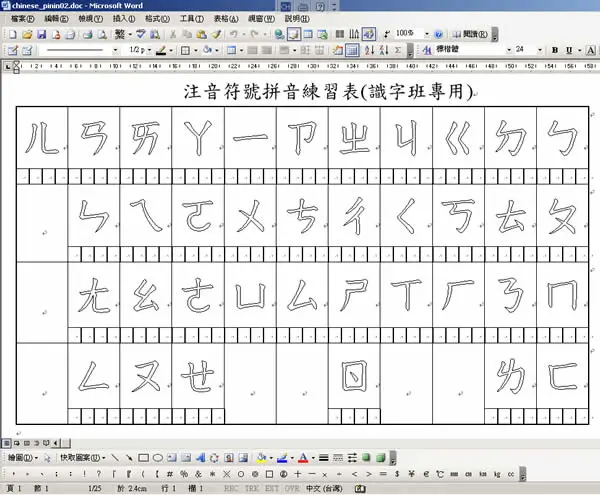This screenshot has height=495, width=600.
Task: Click the font name box 標楷體
Action: click(x=471, y=50)
